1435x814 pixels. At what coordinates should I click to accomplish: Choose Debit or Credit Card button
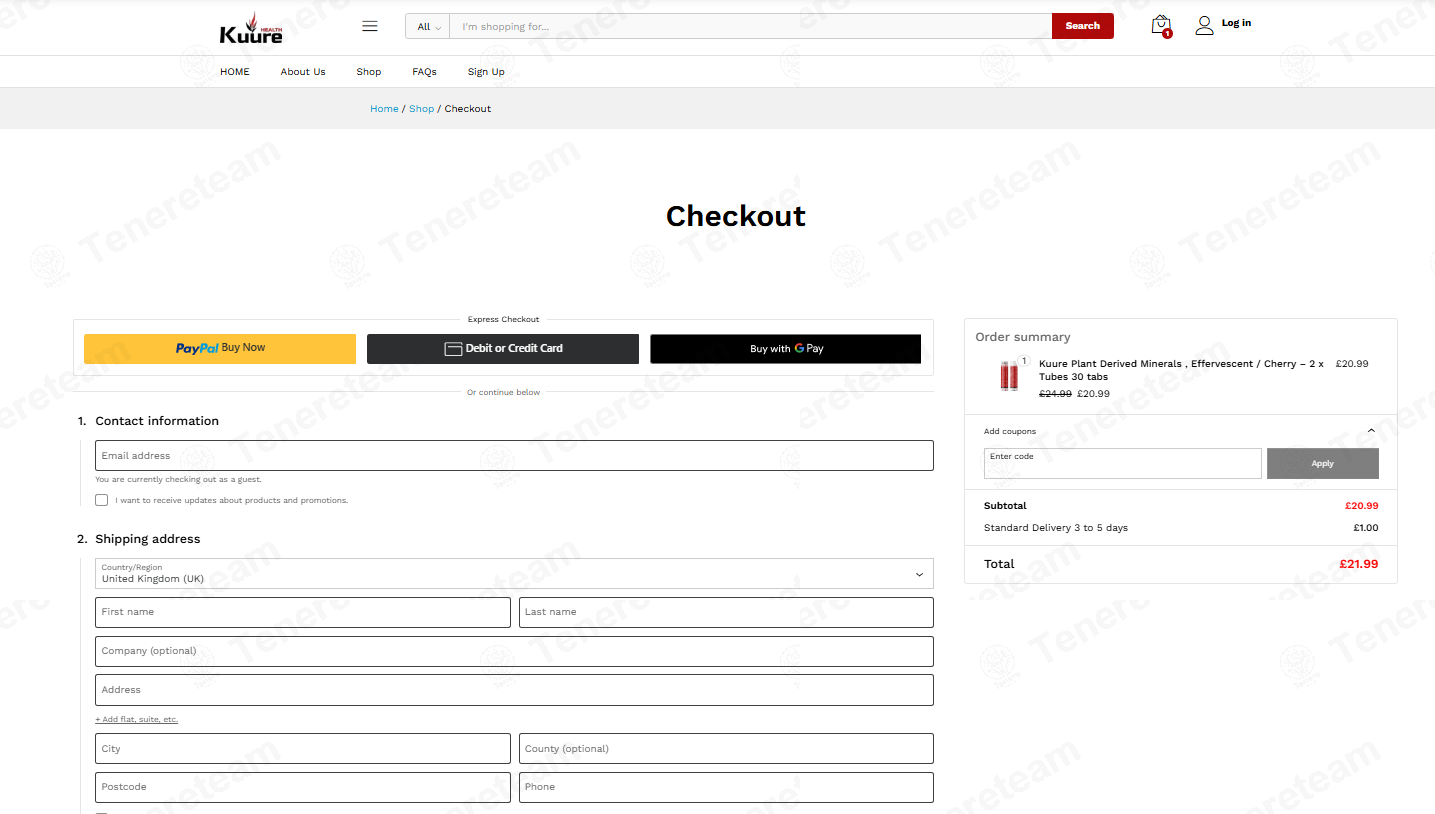click(503, 349)
